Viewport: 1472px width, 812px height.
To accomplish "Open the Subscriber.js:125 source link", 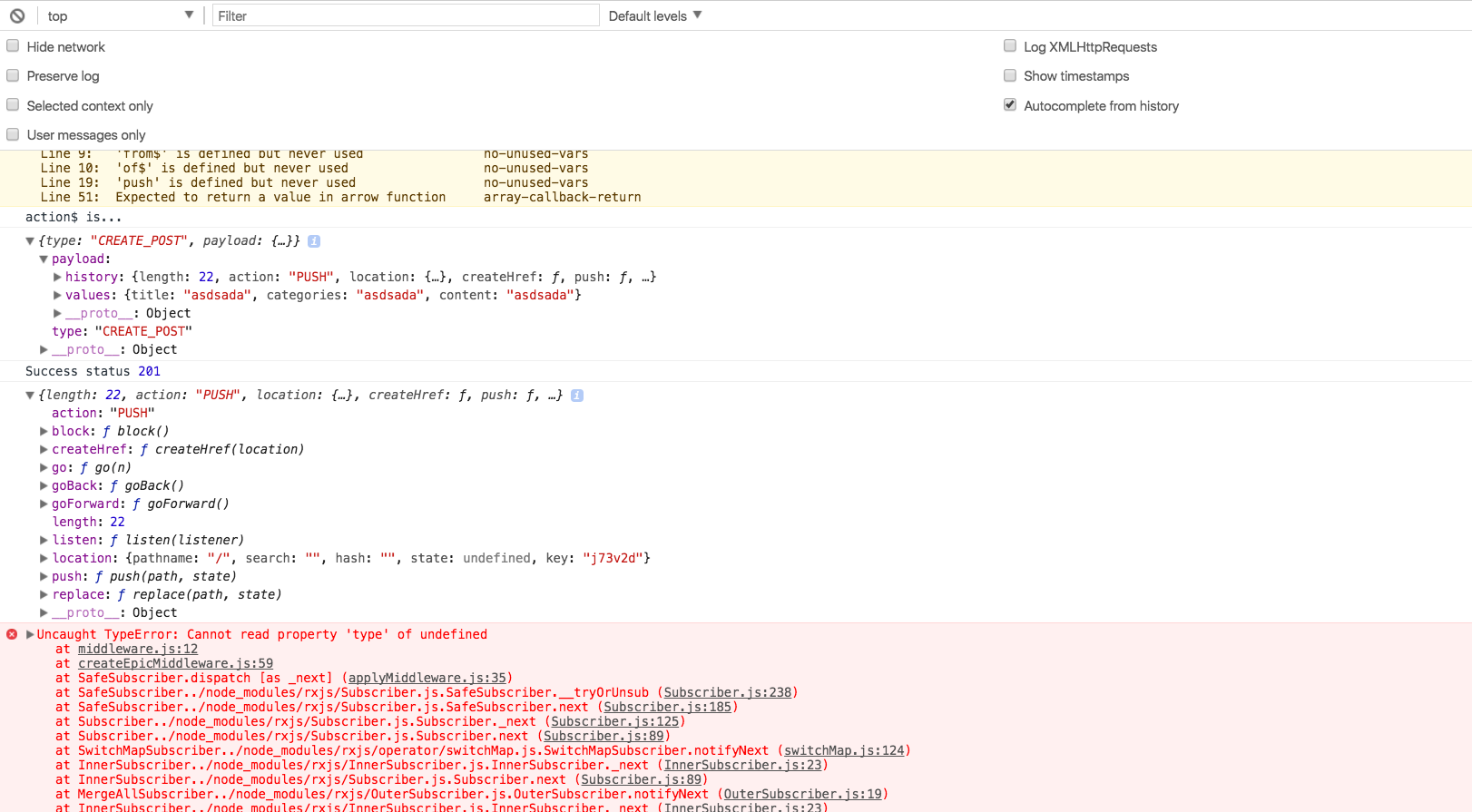I will coord(615,721).
